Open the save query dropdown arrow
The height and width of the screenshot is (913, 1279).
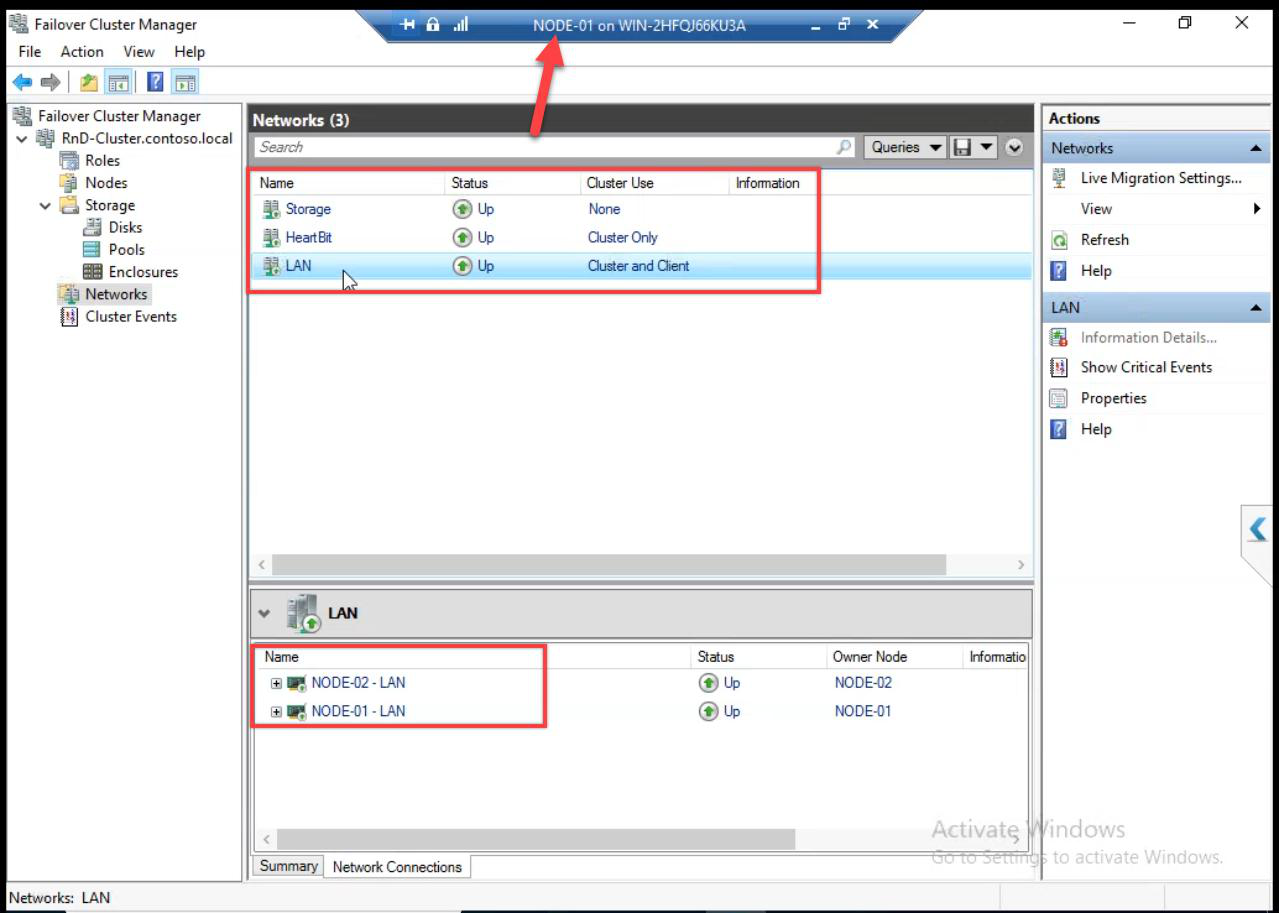(x=987, y=147)
